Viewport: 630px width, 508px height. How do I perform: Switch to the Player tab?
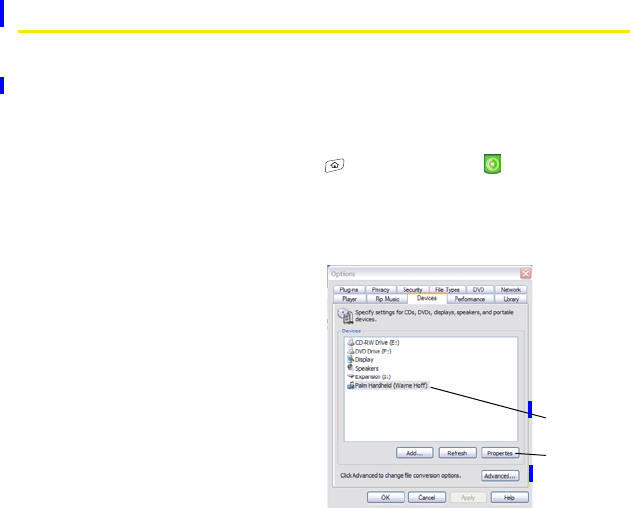click(350, 299)
